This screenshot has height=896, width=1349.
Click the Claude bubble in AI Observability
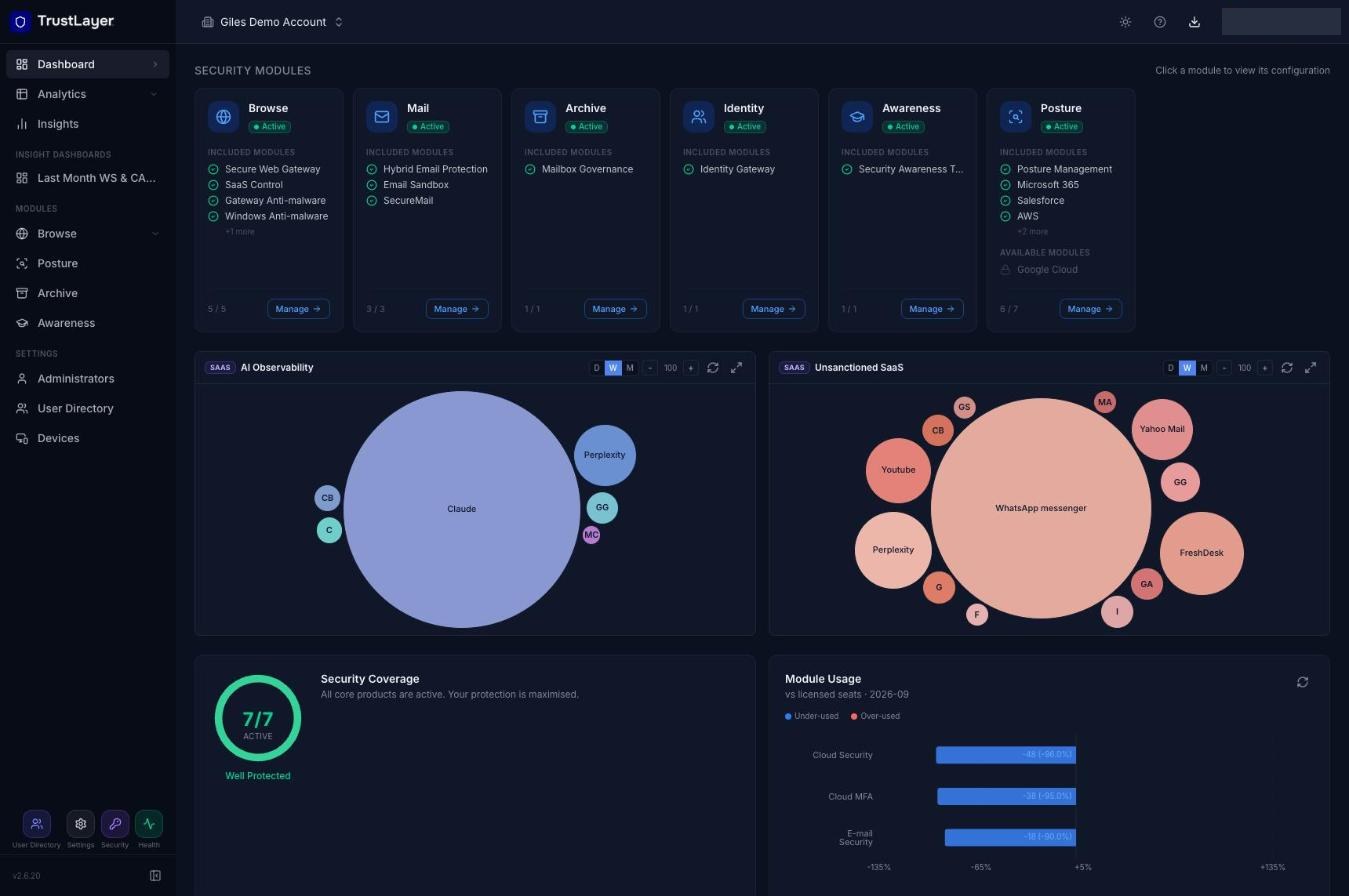[462, 509]
